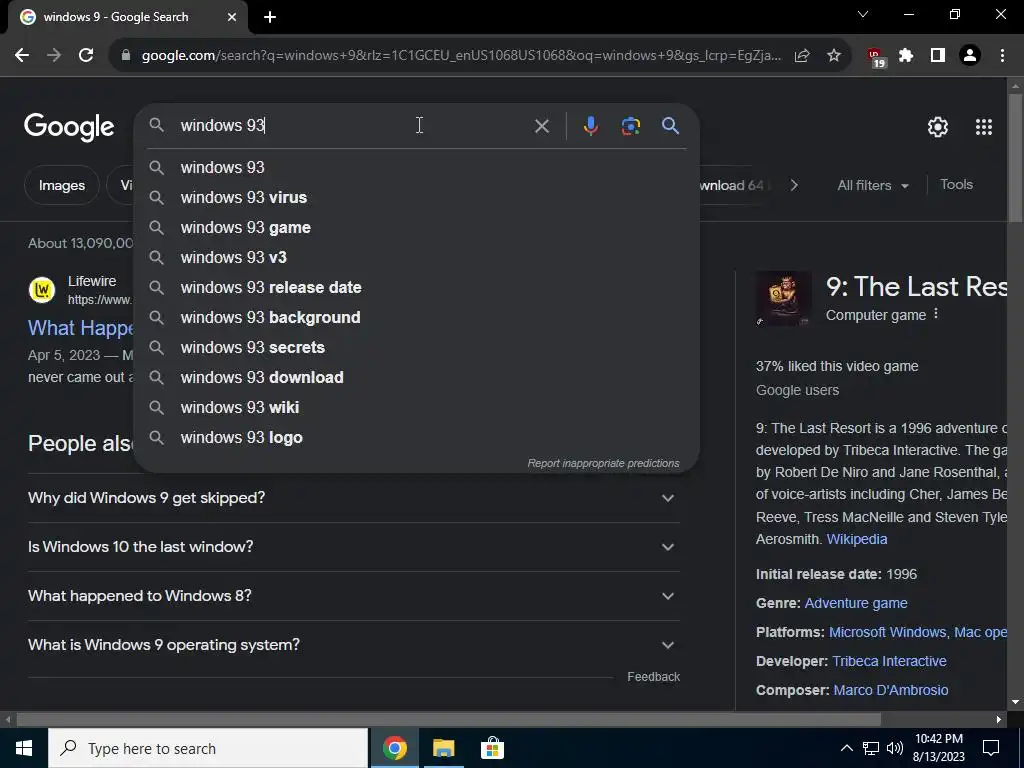The height and width of the screenshot is (768, 1024).
Task: Click inside the Google search input
Action: click(x=353, y=125)
